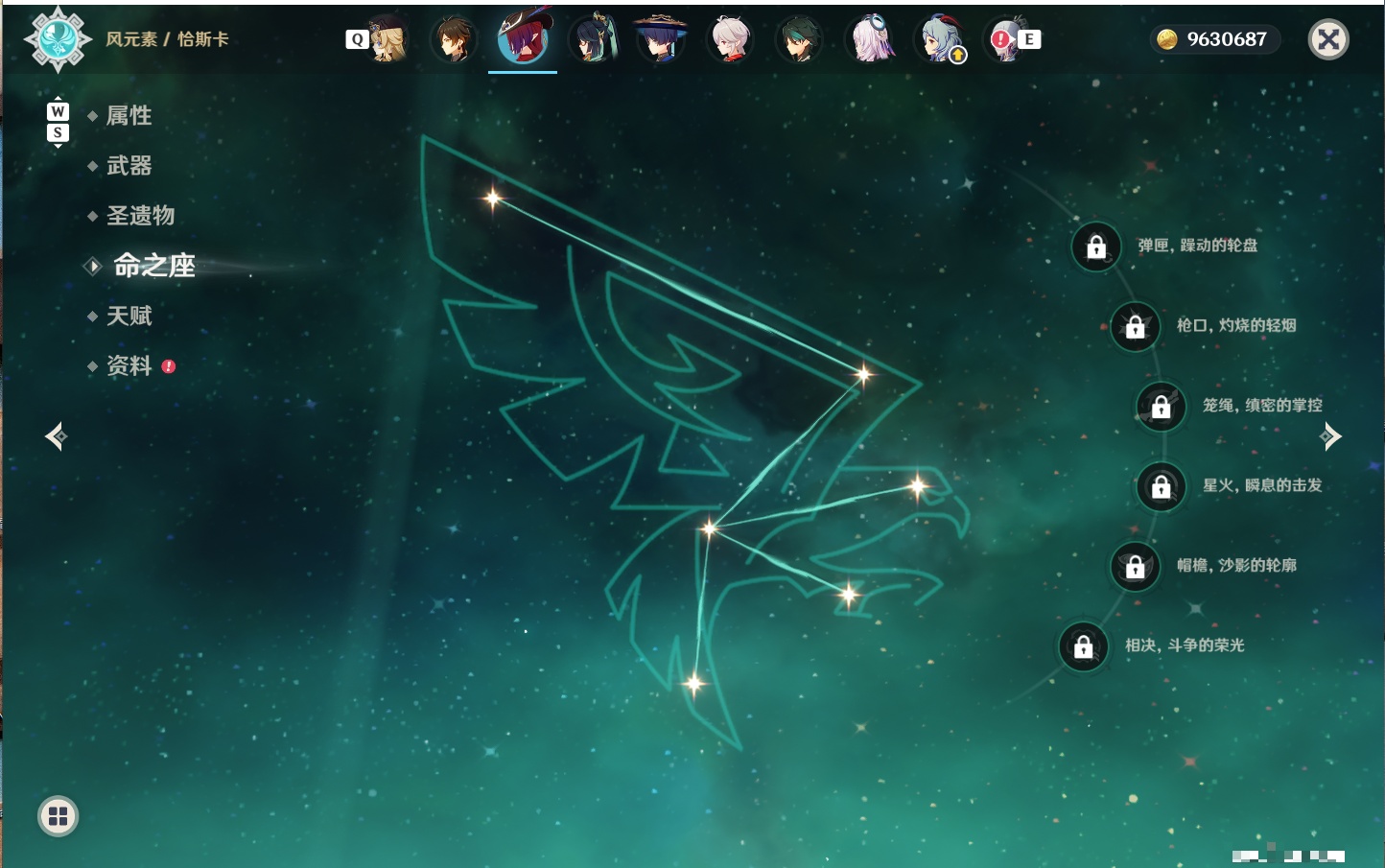The image size is (1385, 868).
Task: Select the blue-haired avatar with yellow arrow badge
Action: click(941, 39)
